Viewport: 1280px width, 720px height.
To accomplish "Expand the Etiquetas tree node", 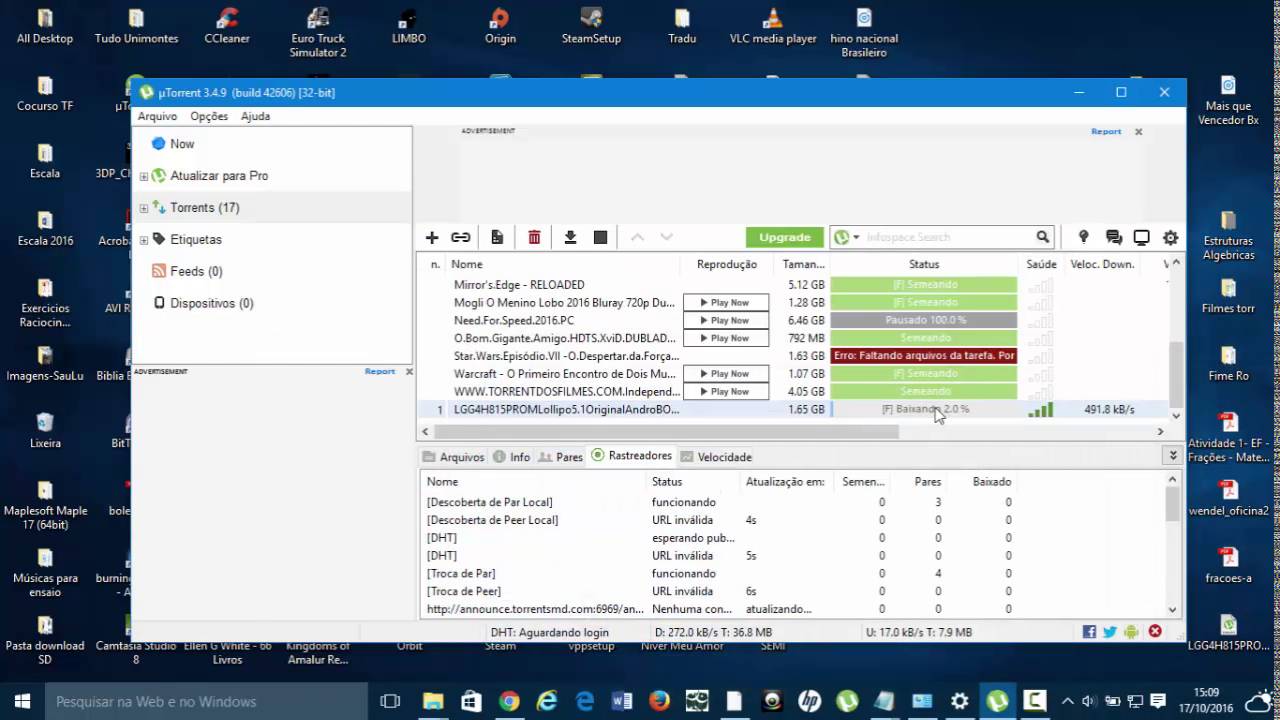I will point(143,240).
